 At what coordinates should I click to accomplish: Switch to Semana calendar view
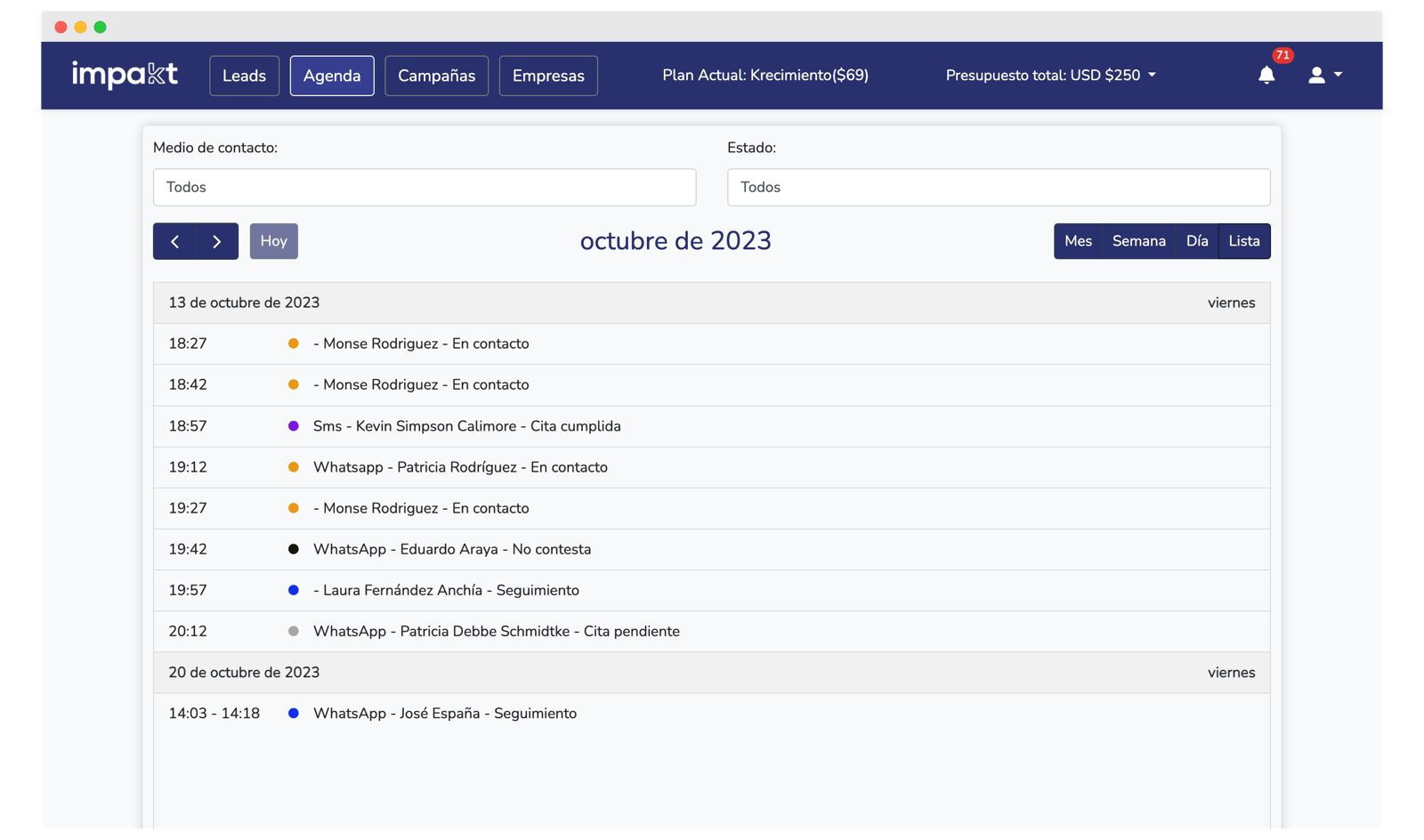tap(1138, 241)
